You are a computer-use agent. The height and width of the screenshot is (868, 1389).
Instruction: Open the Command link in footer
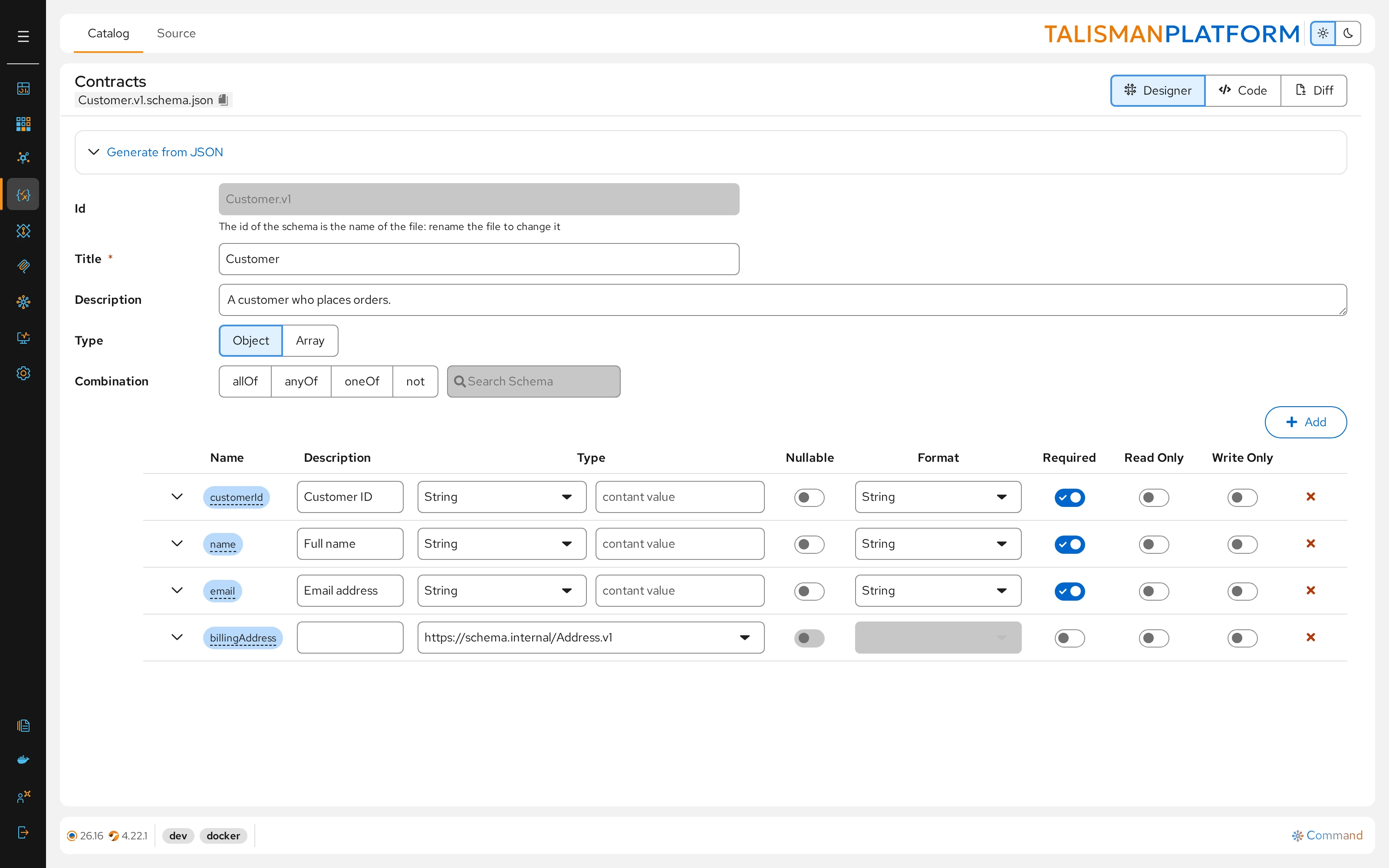[x=1327, y=835]
